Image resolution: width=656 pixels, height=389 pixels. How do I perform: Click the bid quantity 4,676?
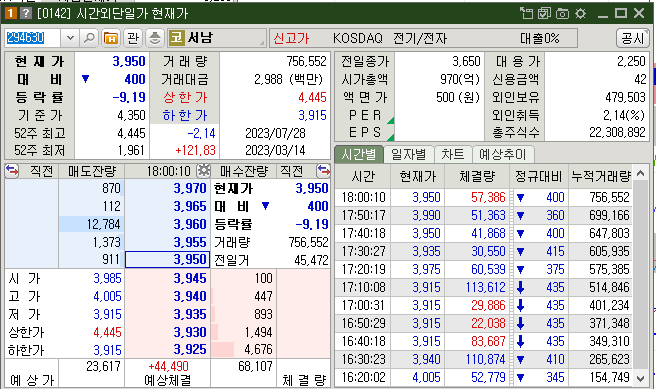tap(258, 349)
